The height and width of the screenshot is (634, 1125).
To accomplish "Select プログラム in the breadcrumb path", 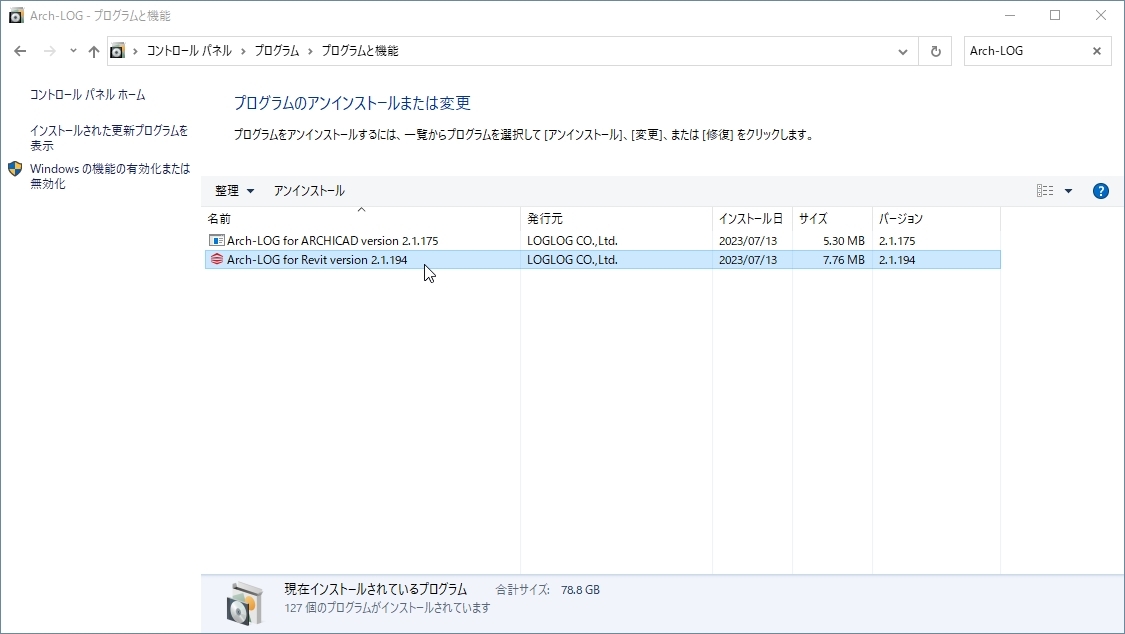I will tap(277, 51).
